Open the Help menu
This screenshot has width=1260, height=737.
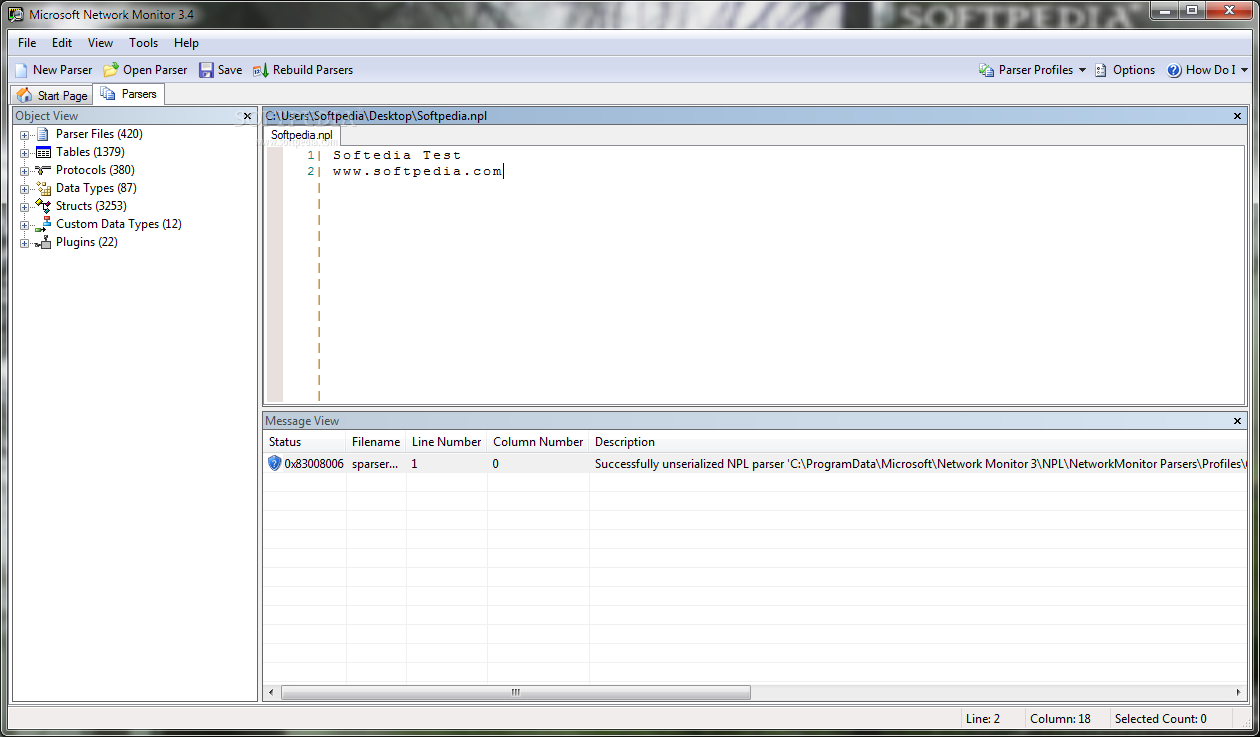[x=186, y=43]
